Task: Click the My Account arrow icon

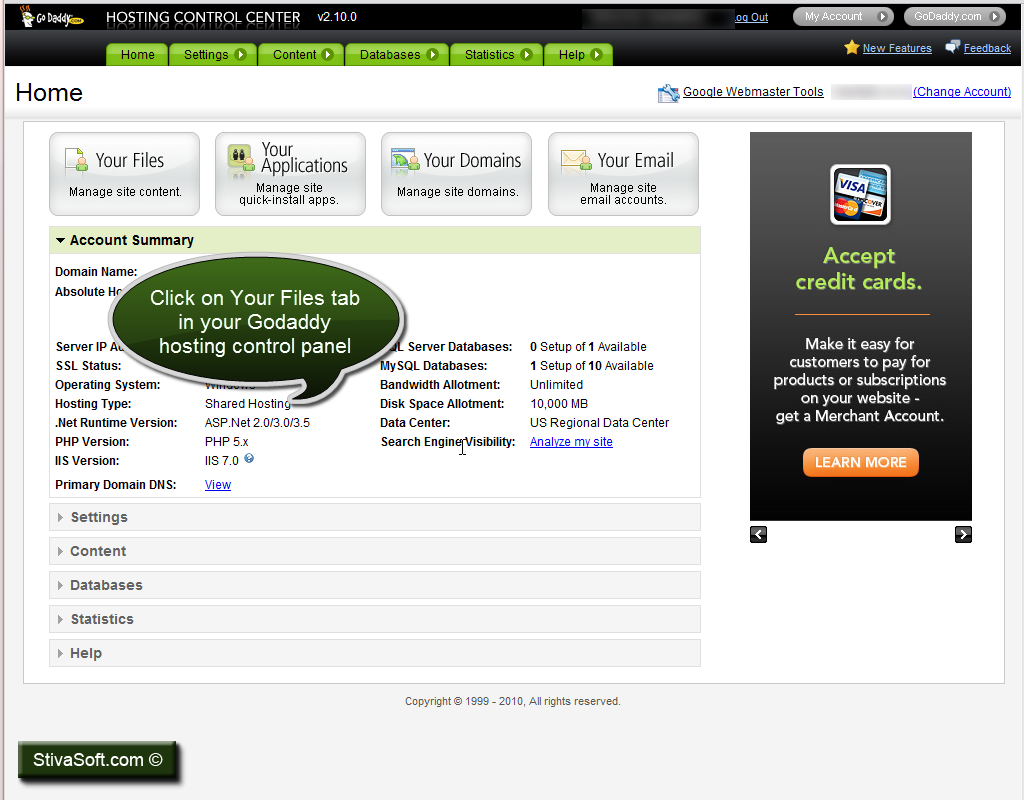Action: (882, 16)
